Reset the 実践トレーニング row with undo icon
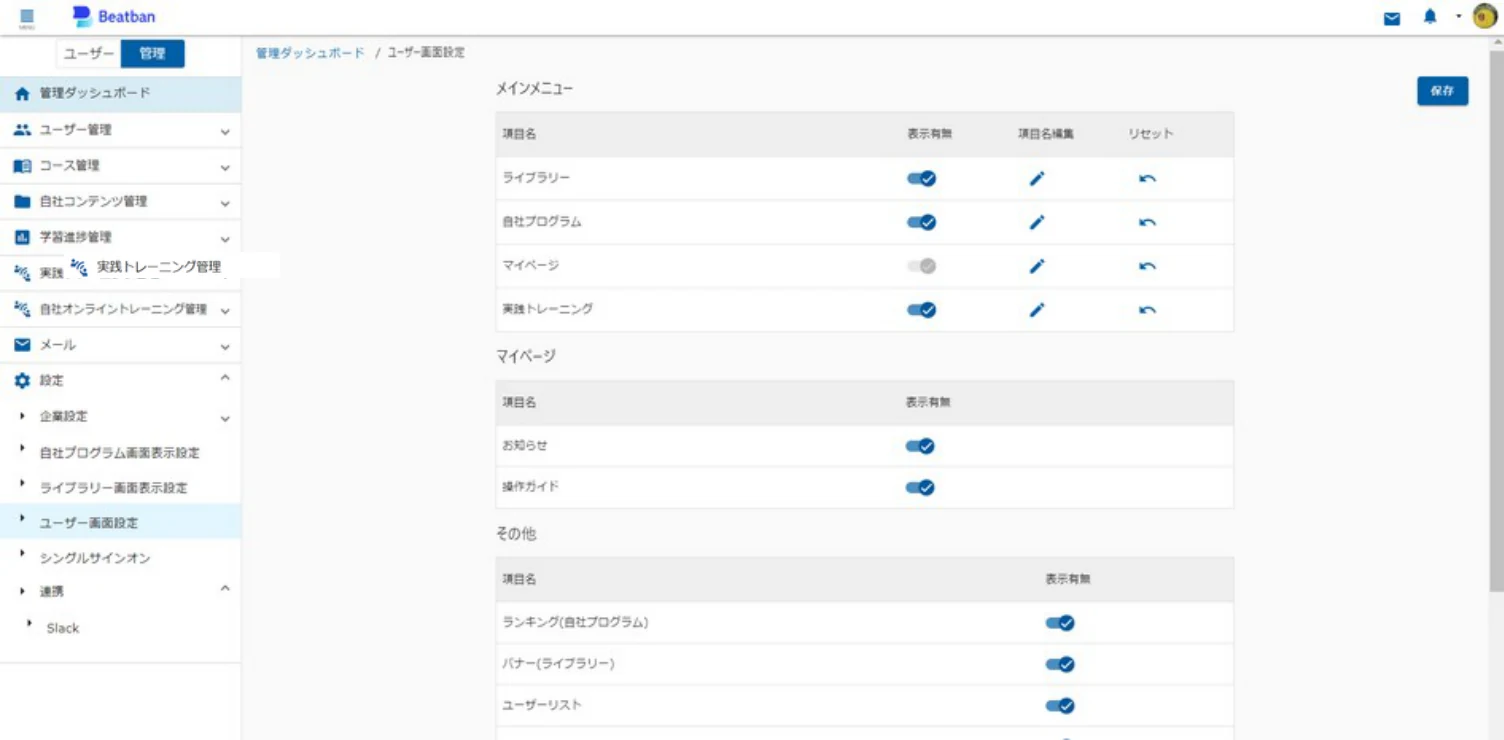1504x740 pixels. click(x=1148, y=310)
